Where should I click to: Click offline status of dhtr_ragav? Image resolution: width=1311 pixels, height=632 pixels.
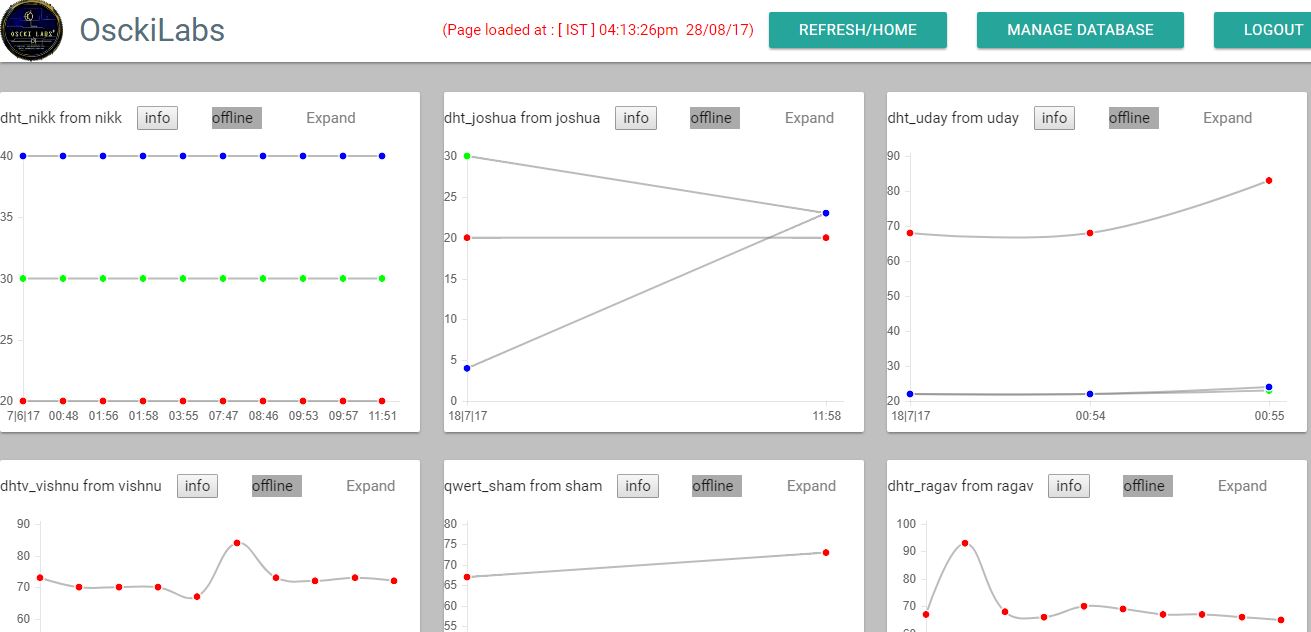pyautogui.click(x=1148, y=486)
